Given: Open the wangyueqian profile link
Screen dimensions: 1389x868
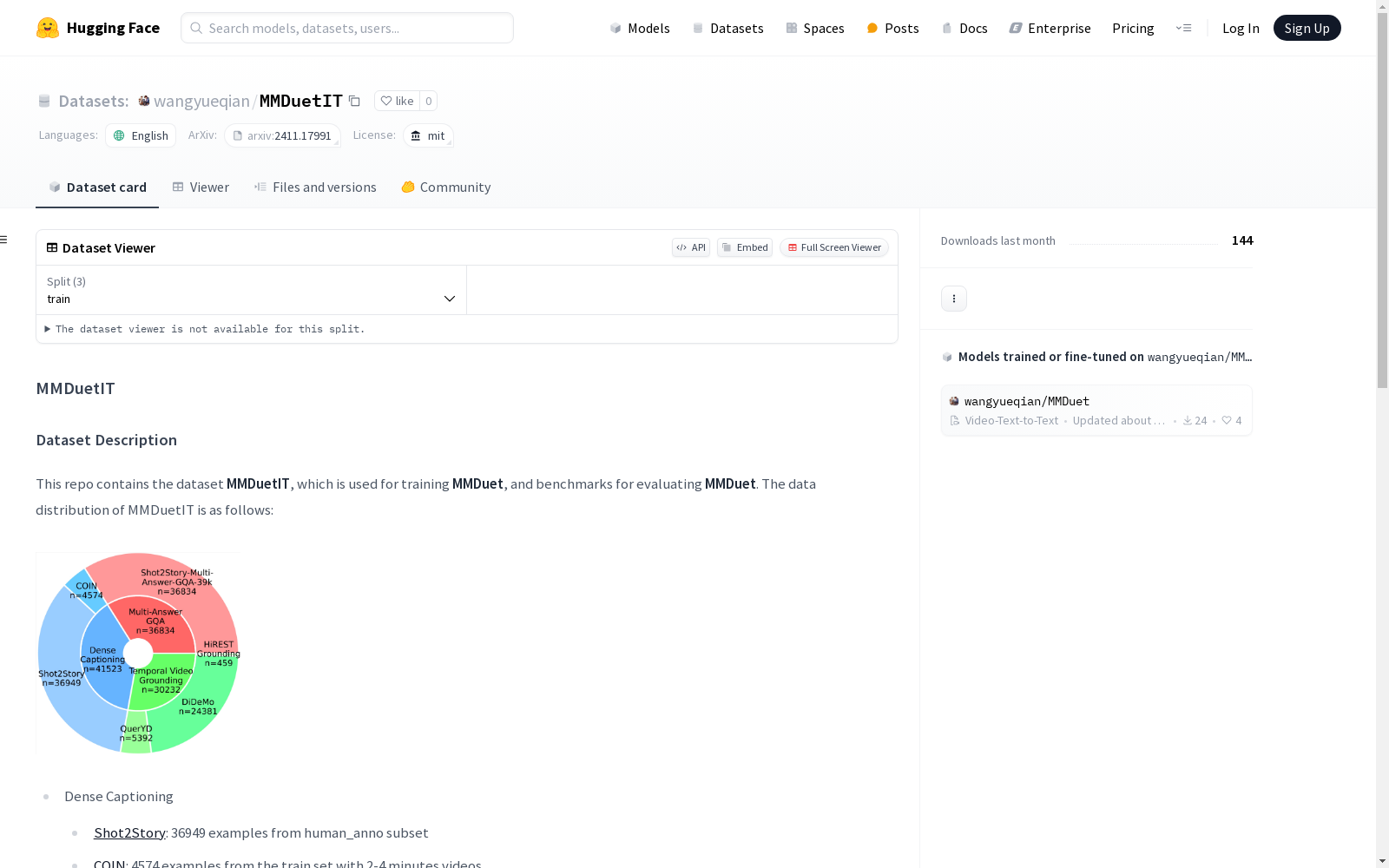Looking at the screenshot, I should coord(201,101).
